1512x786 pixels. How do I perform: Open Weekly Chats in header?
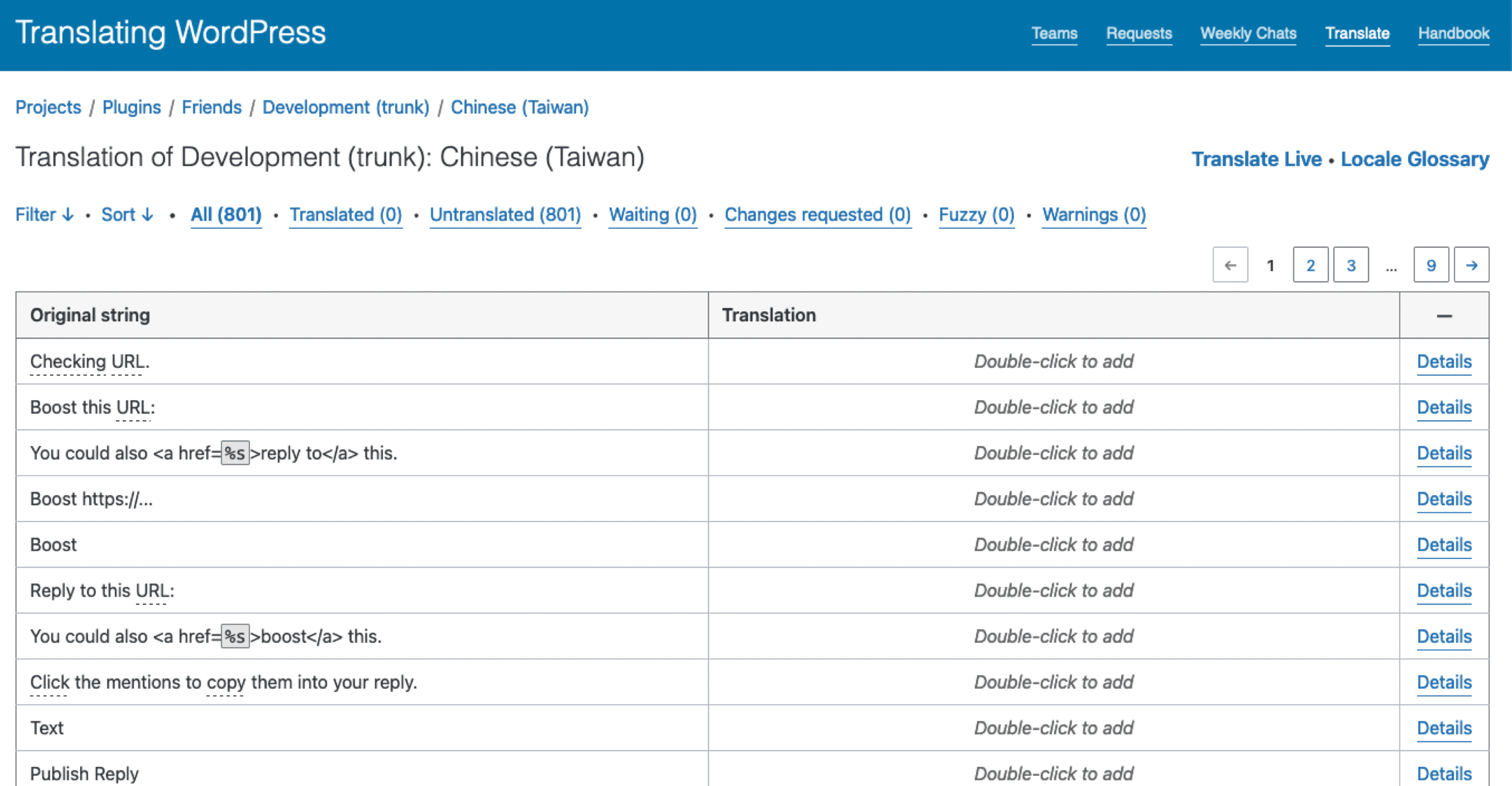(1249, 34)
